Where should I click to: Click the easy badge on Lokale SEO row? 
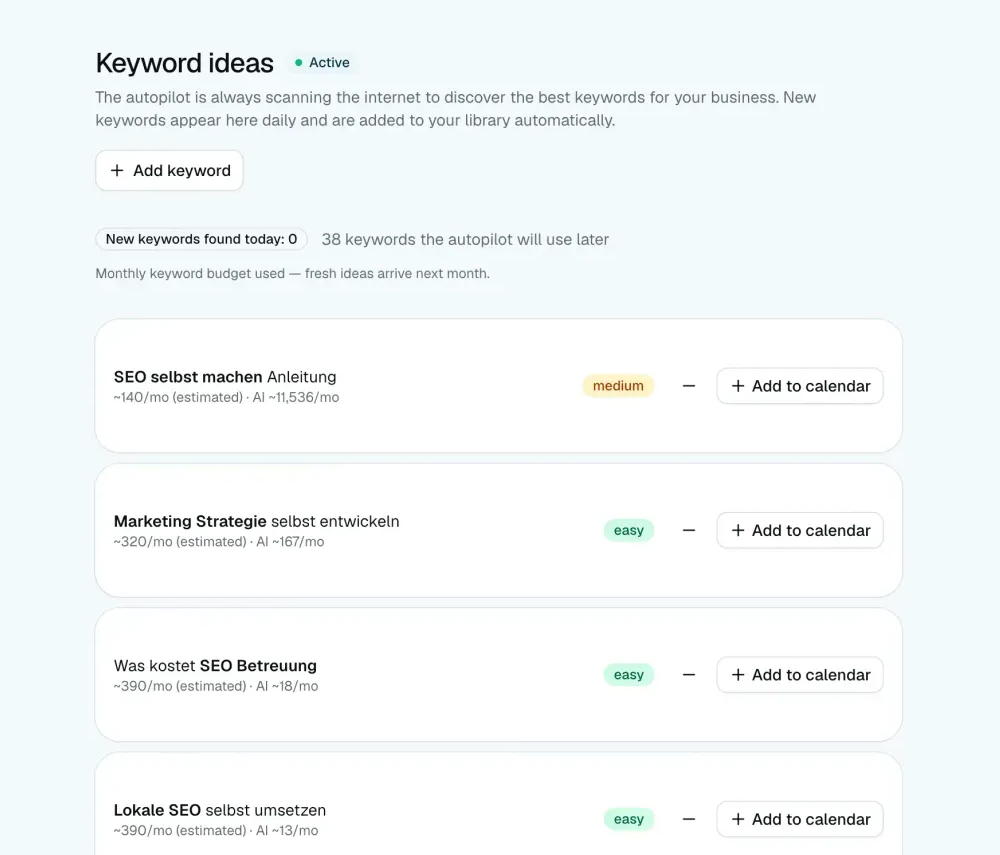pyautogui.click(x=629, y=819)
